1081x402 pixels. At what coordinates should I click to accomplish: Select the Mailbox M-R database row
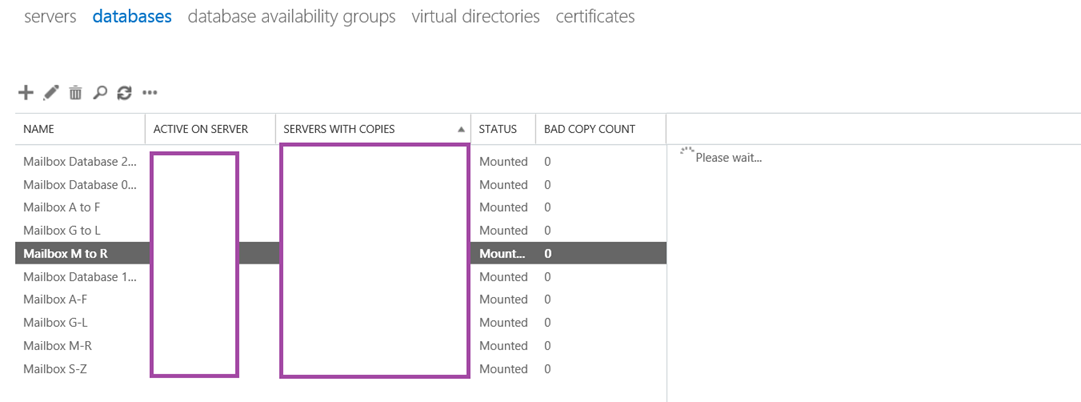click(57, 346)
